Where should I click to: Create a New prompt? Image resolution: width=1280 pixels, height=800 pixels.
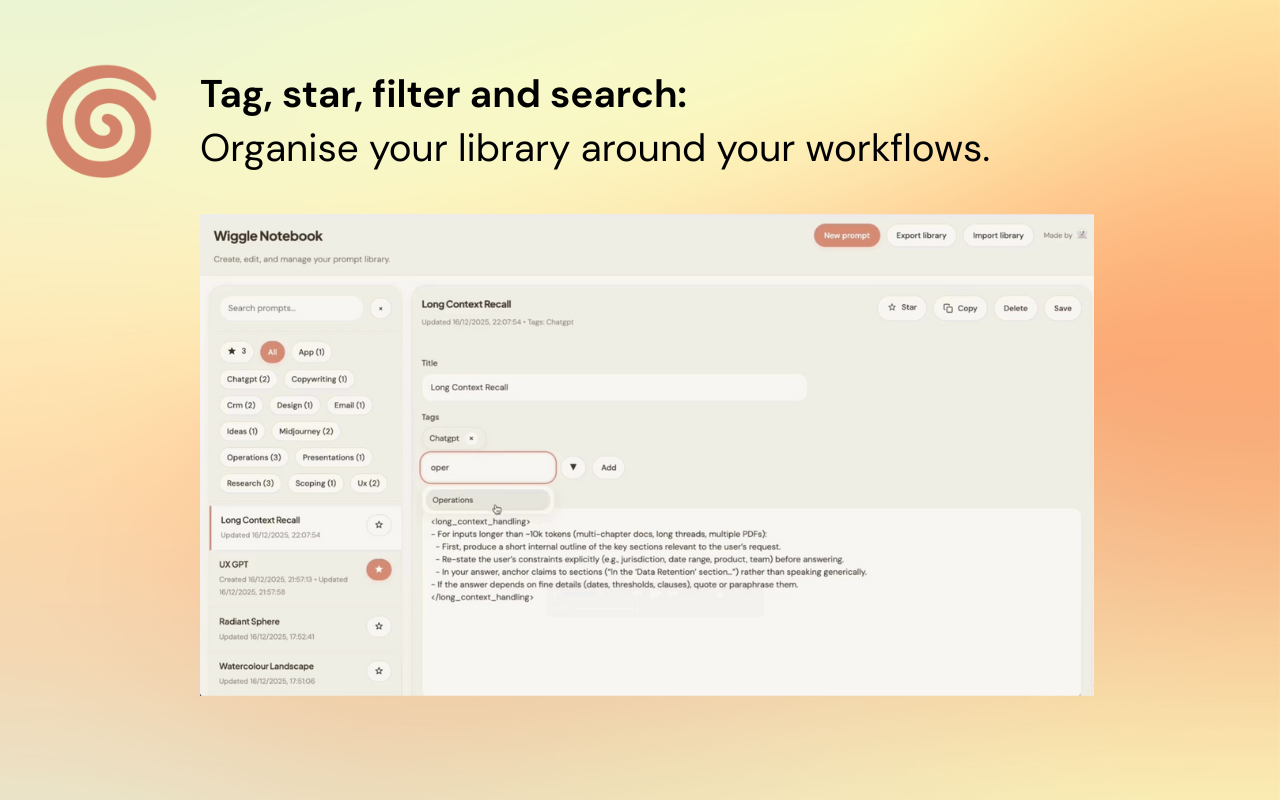[x=846, y=235]
